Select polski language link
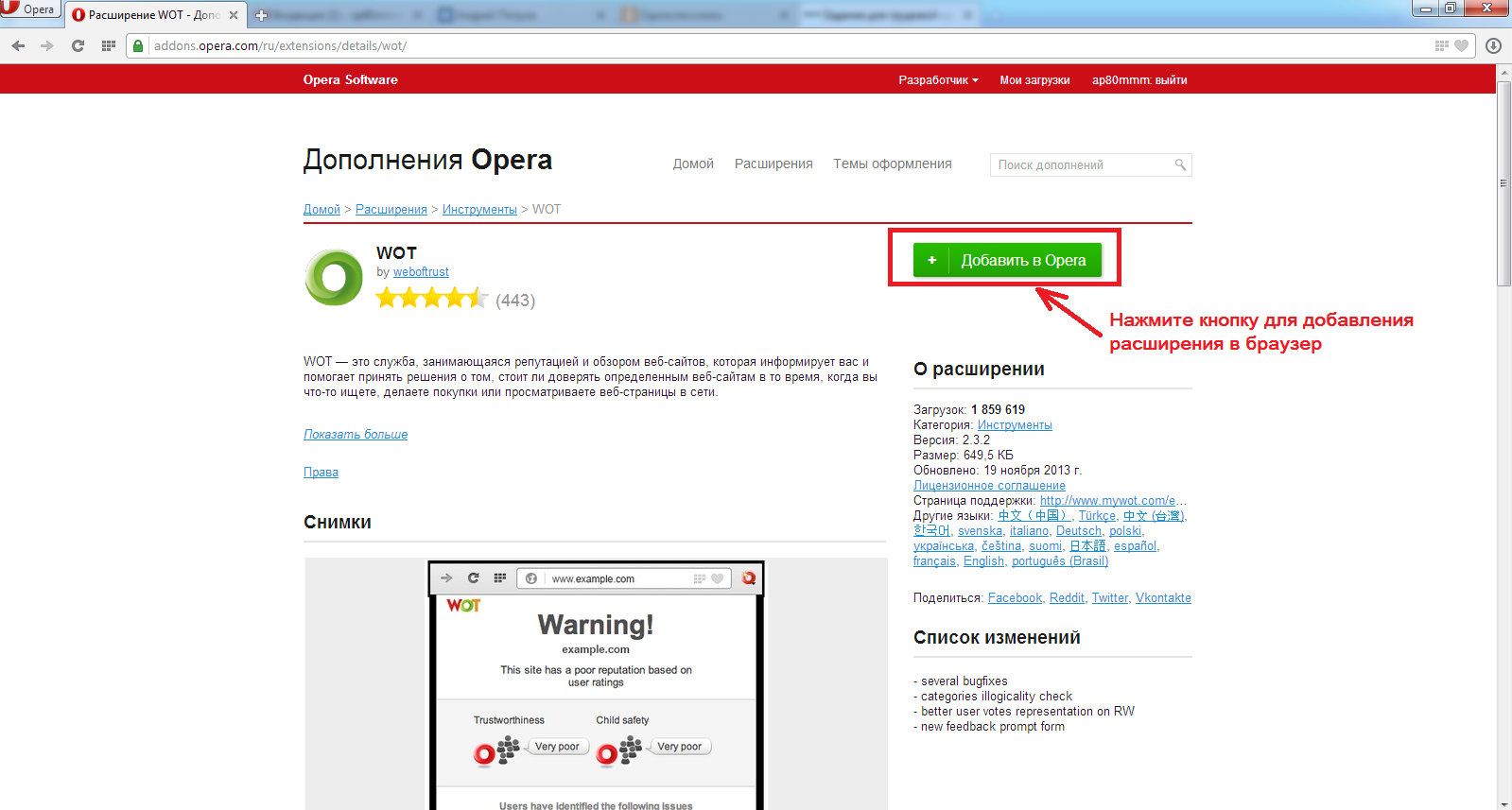The height and width of the screenshot is (810, 1512). [1125, 531]
